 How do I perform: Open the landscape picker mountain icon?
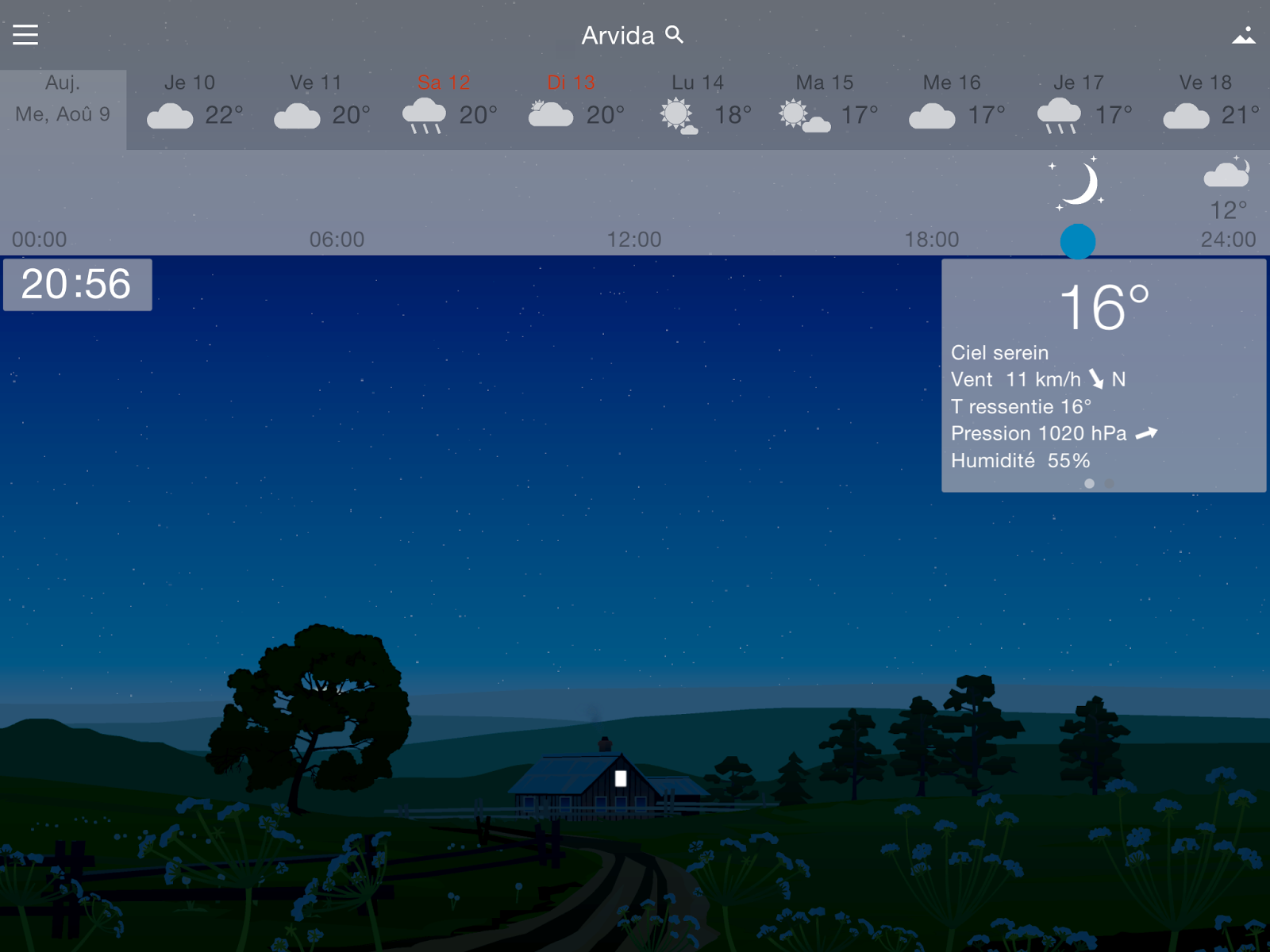(1244, 35)
